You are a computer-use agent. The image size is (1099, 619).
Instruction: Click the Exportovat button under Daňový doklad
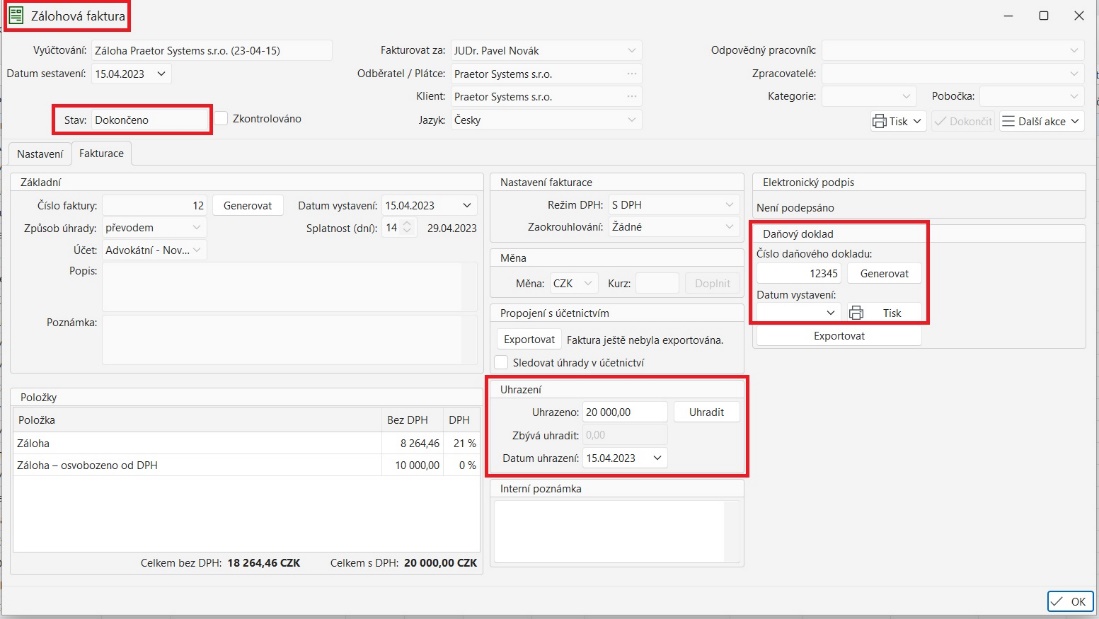point(838,336)
